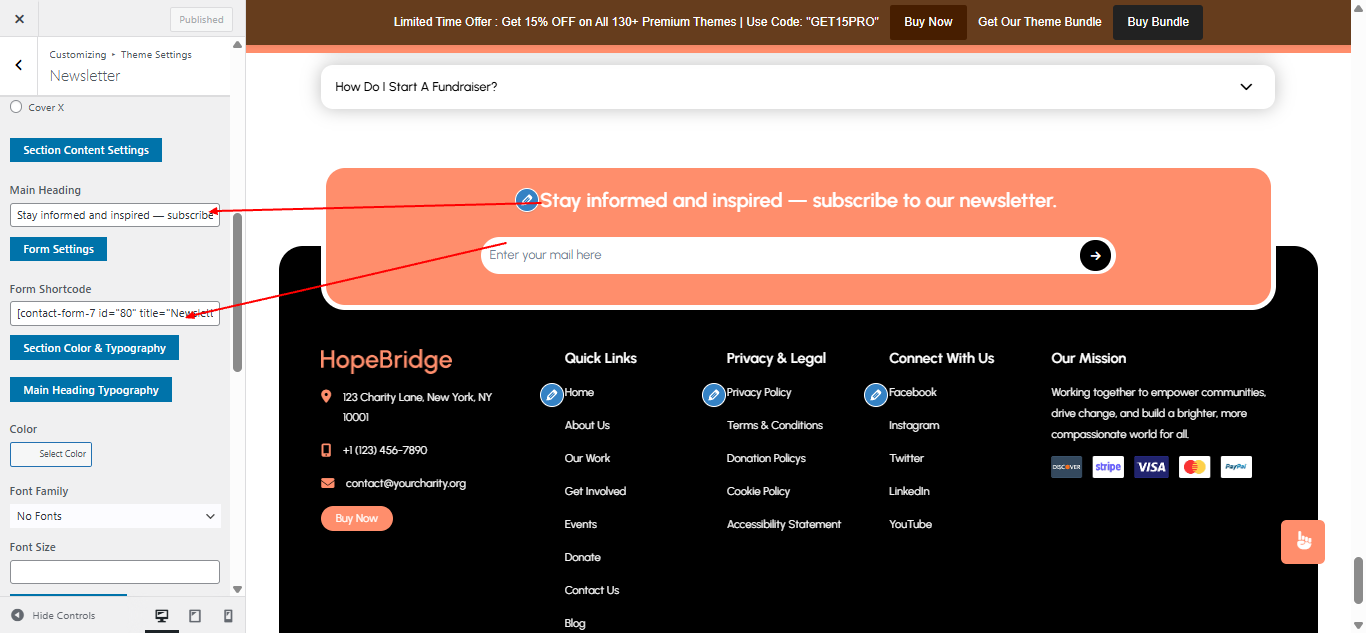This screenshot has height=633, width=1366.
Task: Click the Published button
Action: click(200, 18)
